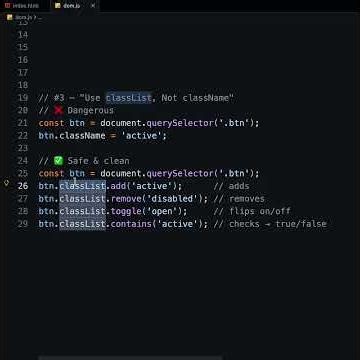The width and height of the screenshot is (360, 360).
Task: Click the JS file icon in the breadcrumb
Action: tap(10, 17)
